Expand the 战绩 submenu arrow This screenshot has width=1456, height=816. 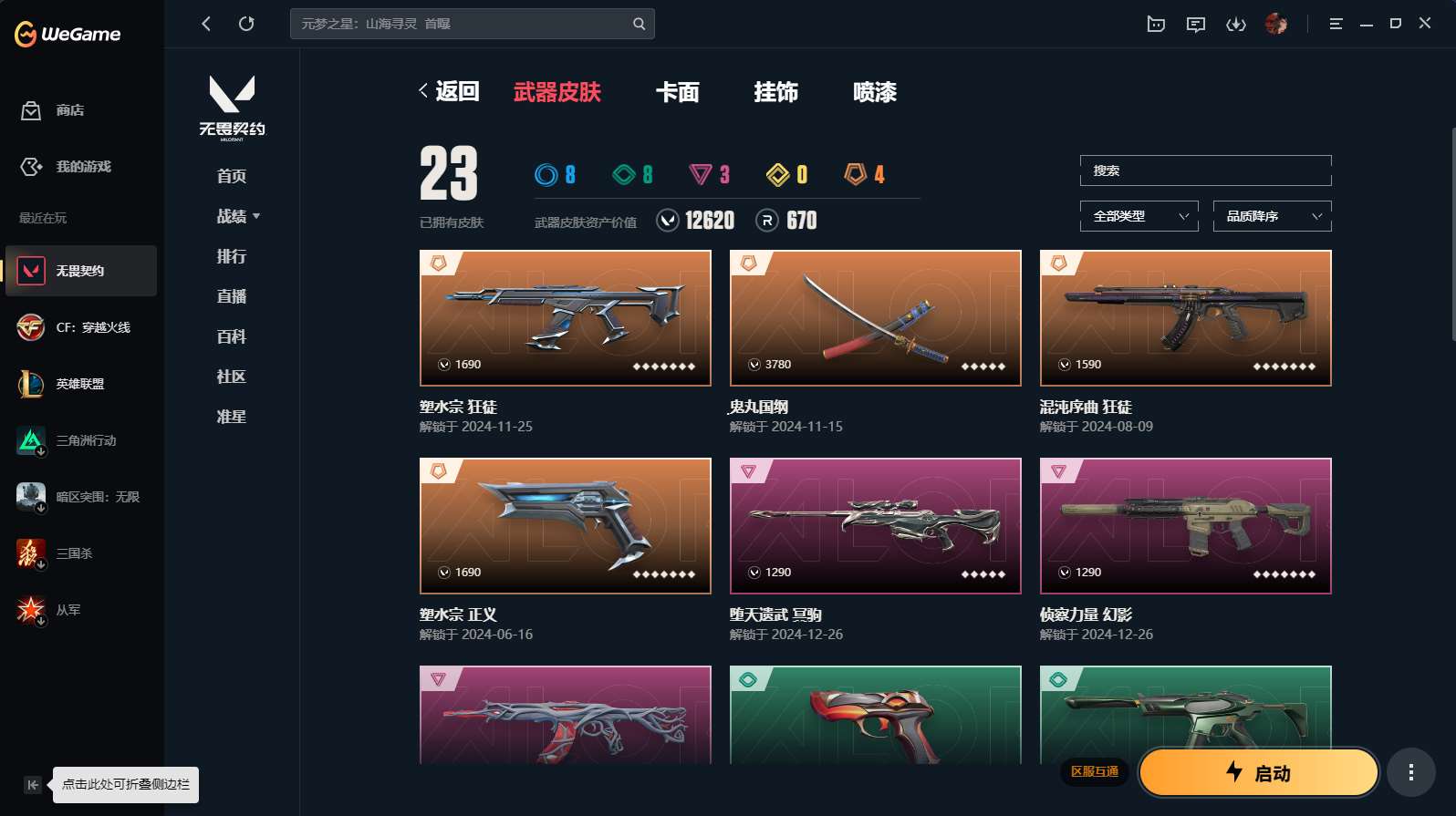tap(256, 216)
